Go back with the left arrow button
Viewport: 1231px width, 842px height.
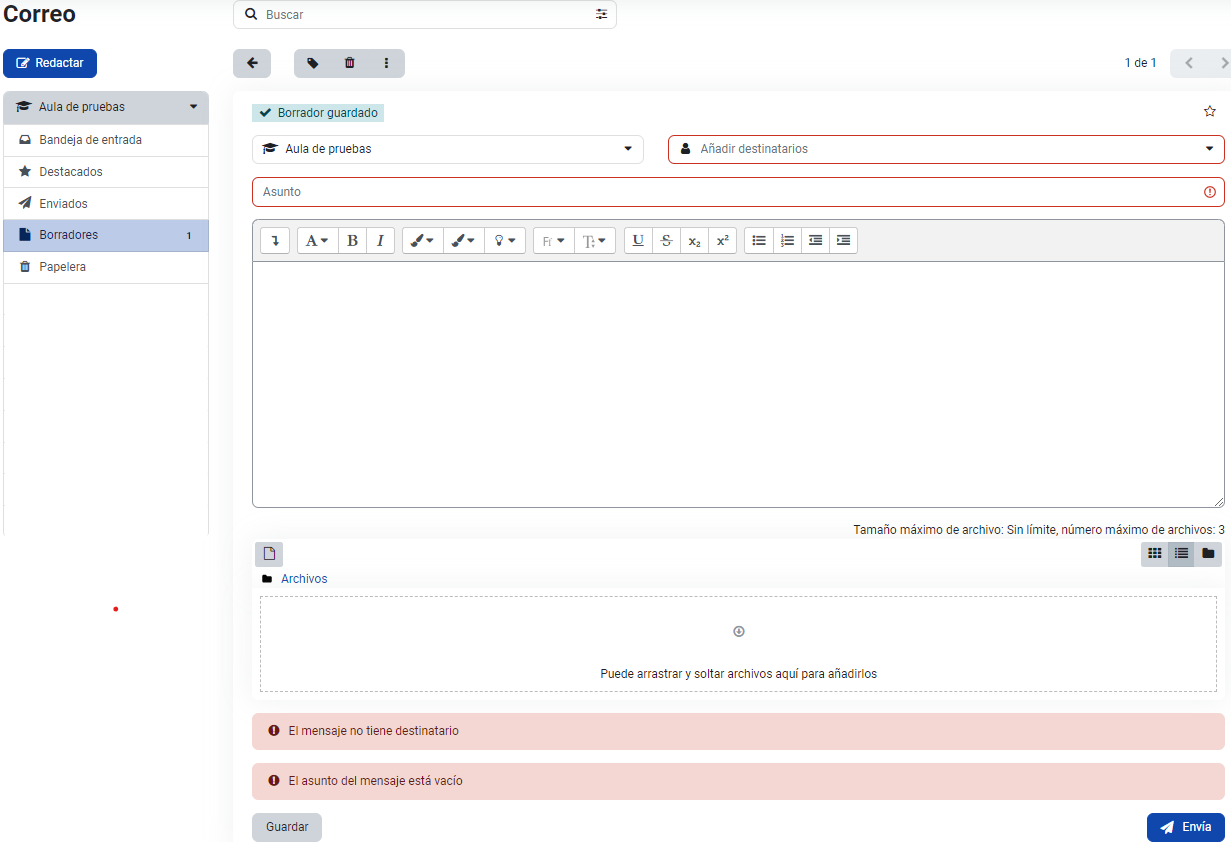pyautogui.click(x=252, y=63)
